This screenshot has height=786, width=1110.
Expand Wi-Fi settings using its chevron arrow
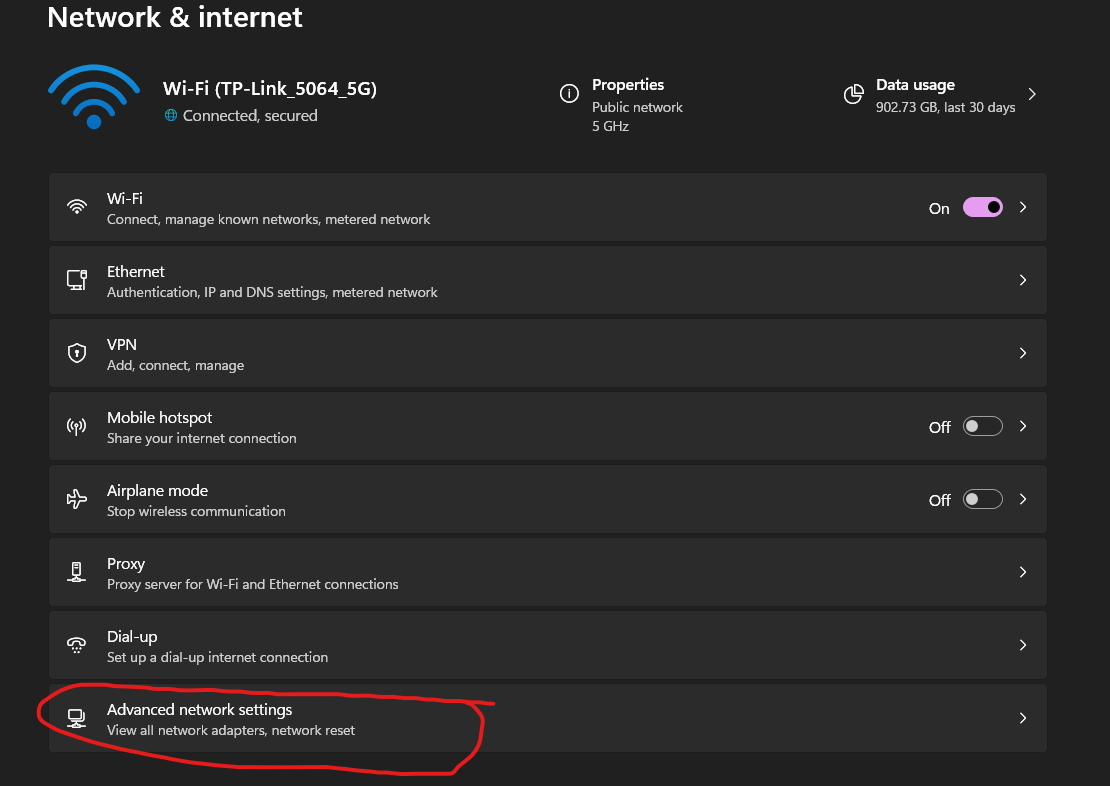[x=1023, y=207]
